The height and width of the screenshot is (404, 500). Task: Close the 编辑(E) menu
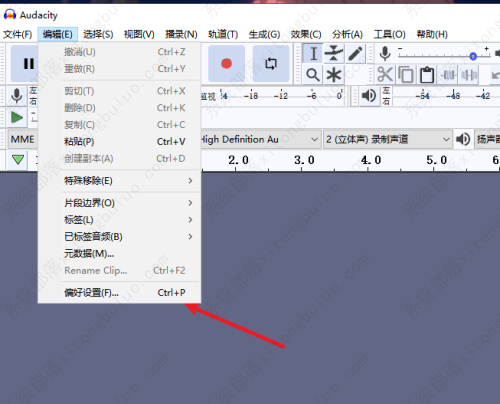click(58, 34)
